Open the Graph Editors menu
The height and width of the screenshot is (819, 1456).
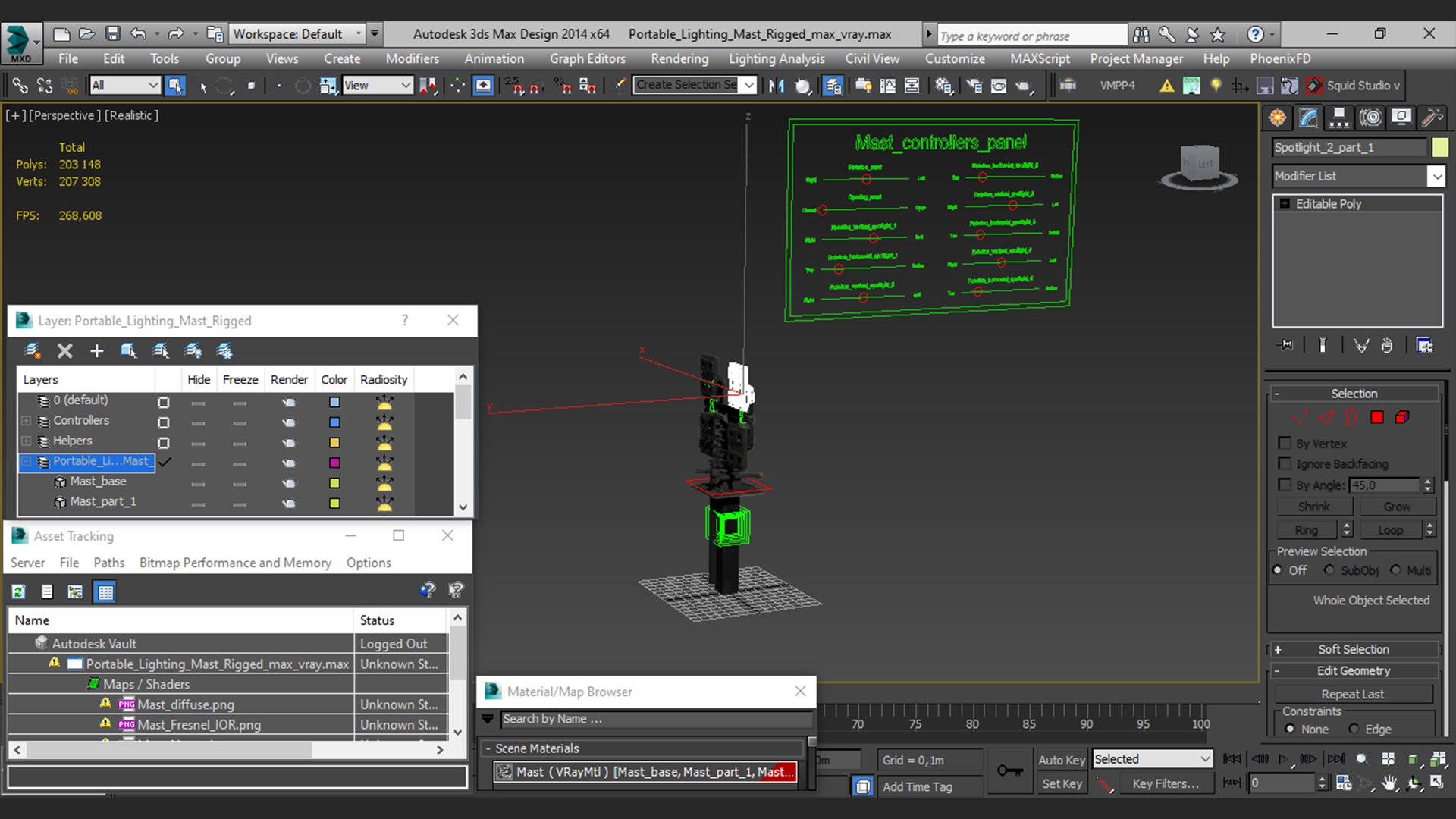point(587,58)
